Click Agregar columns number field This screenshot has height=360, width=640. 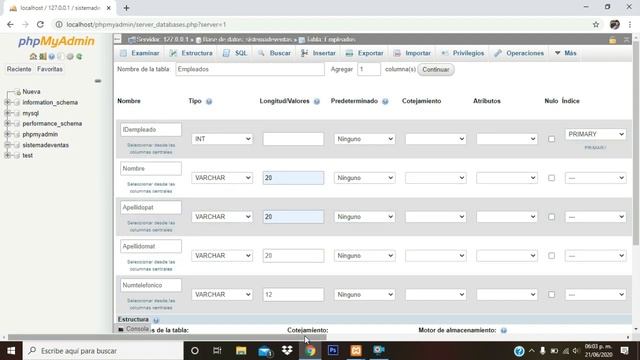coord(369,69)
